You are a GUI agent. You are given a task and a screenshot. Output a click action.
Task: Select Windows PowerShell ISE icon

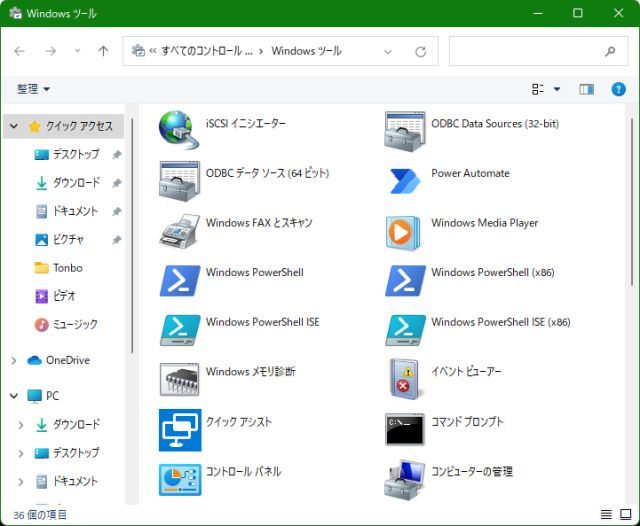tap(180, 330)
